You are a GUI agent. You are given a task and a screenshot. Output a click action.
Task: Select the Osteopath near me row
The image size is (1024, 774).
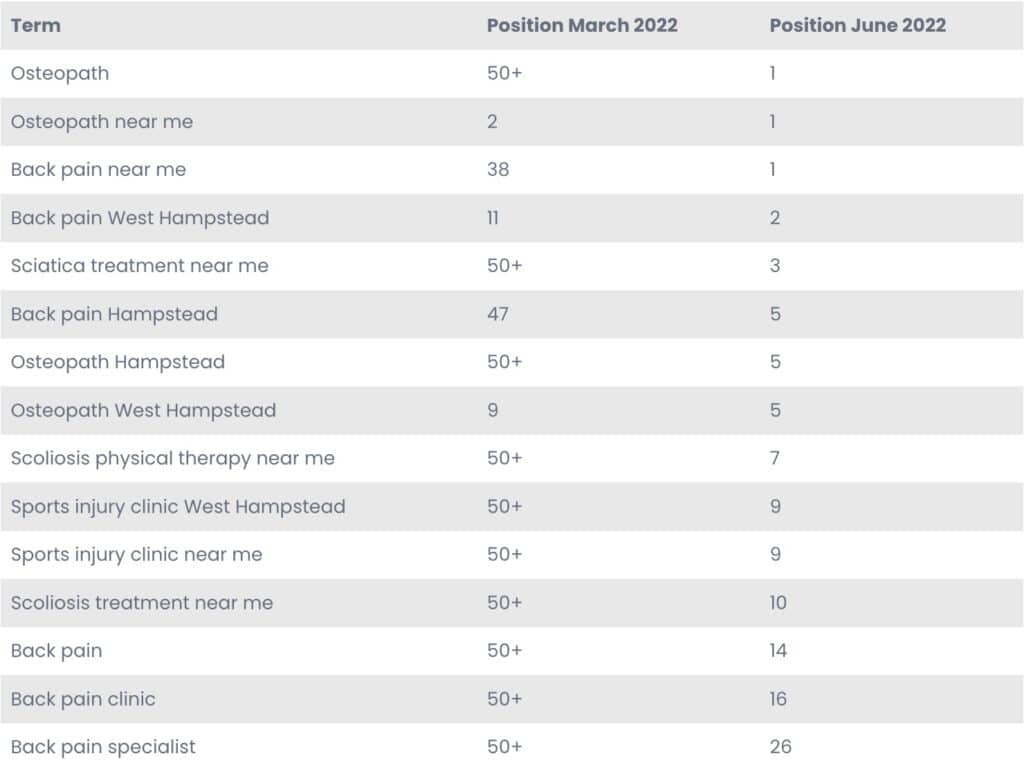[512, 121]
